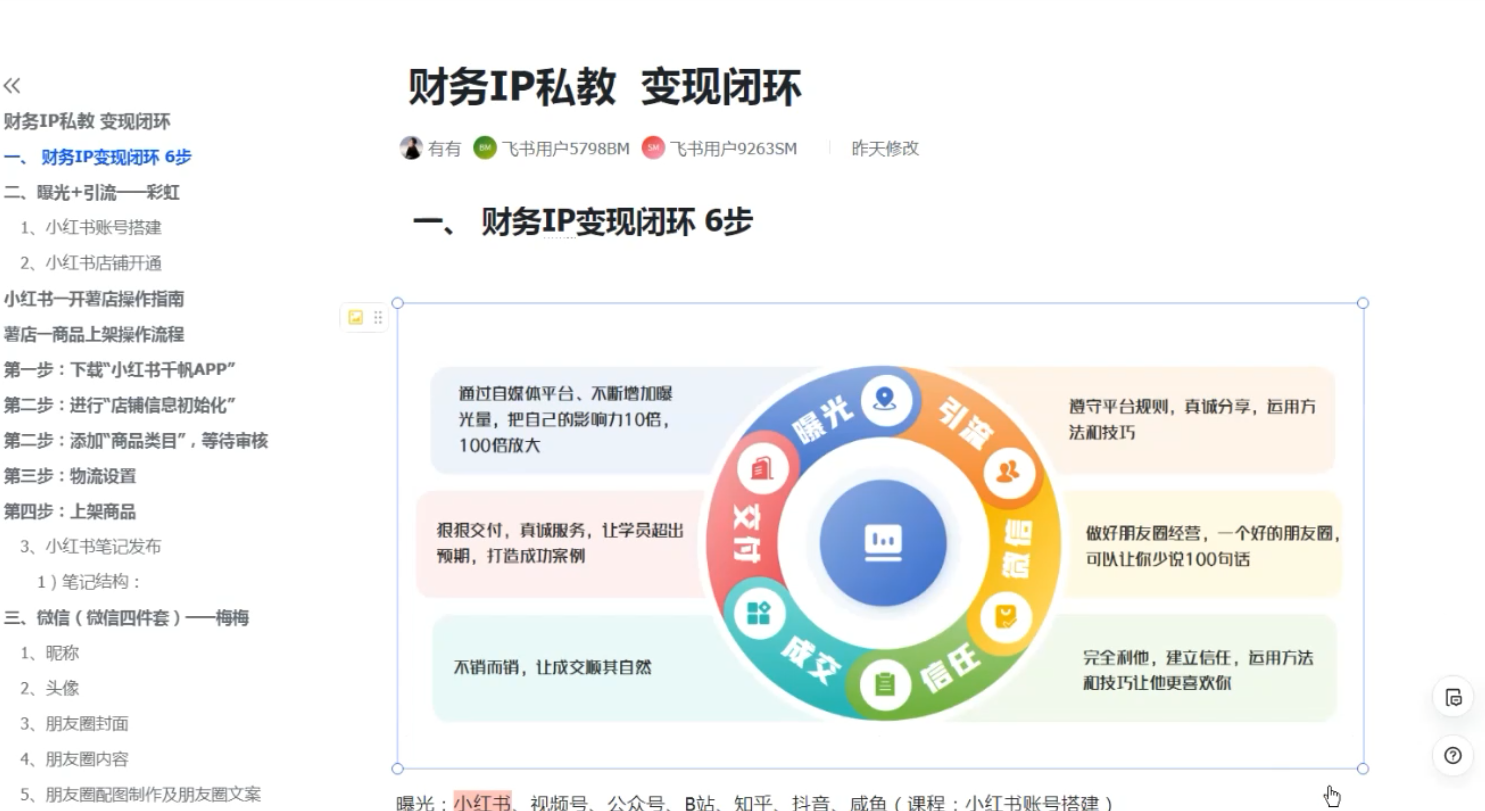Click the image block type icon
The width and height of the screenshot is (1485, 811).
click(x=355, y=318)
